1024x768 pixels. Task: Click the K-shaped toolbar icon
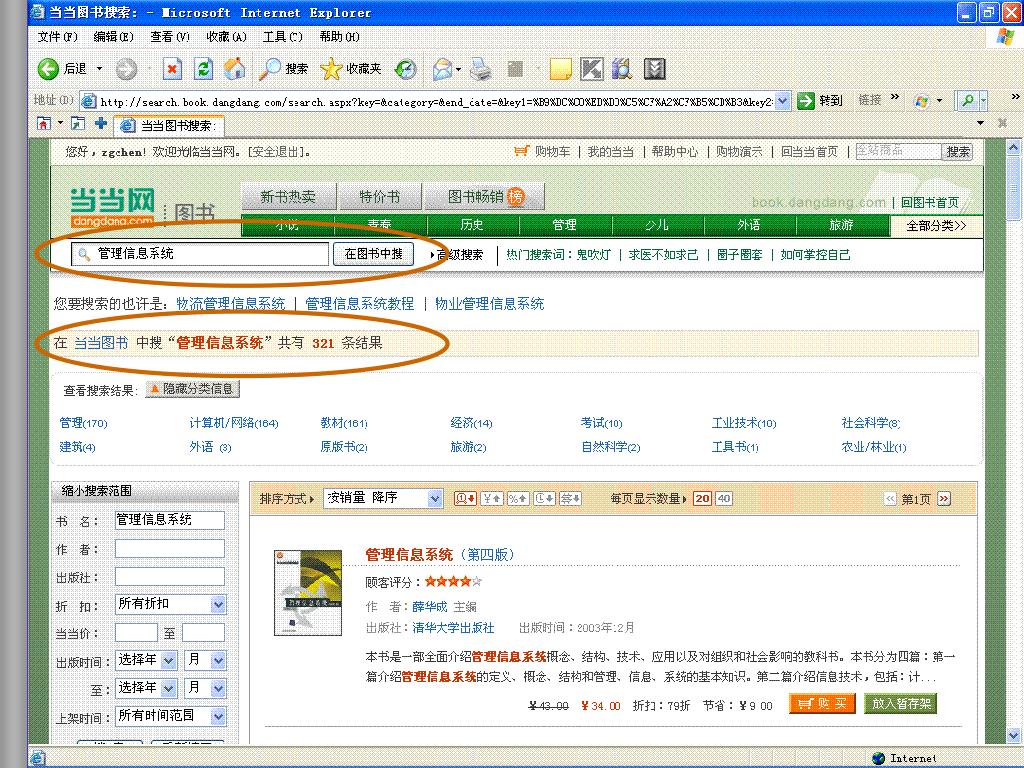(x=592, y=69)
